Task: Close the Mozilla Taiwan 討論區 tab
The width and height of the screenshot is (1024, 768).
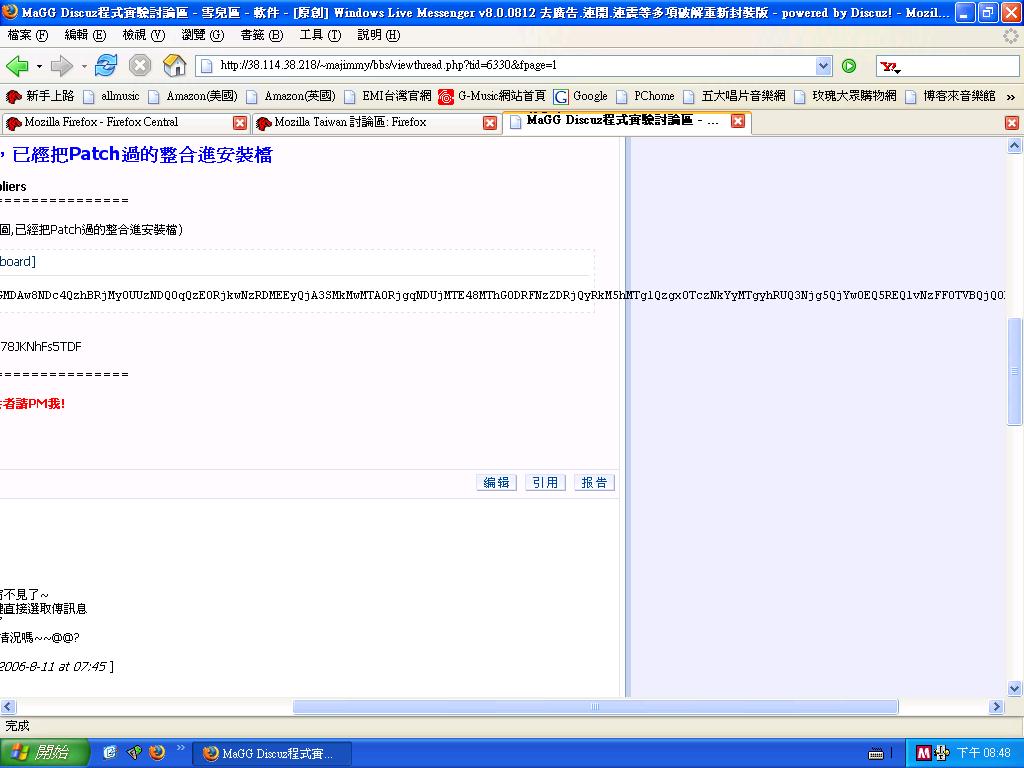Action: [490, 123]
